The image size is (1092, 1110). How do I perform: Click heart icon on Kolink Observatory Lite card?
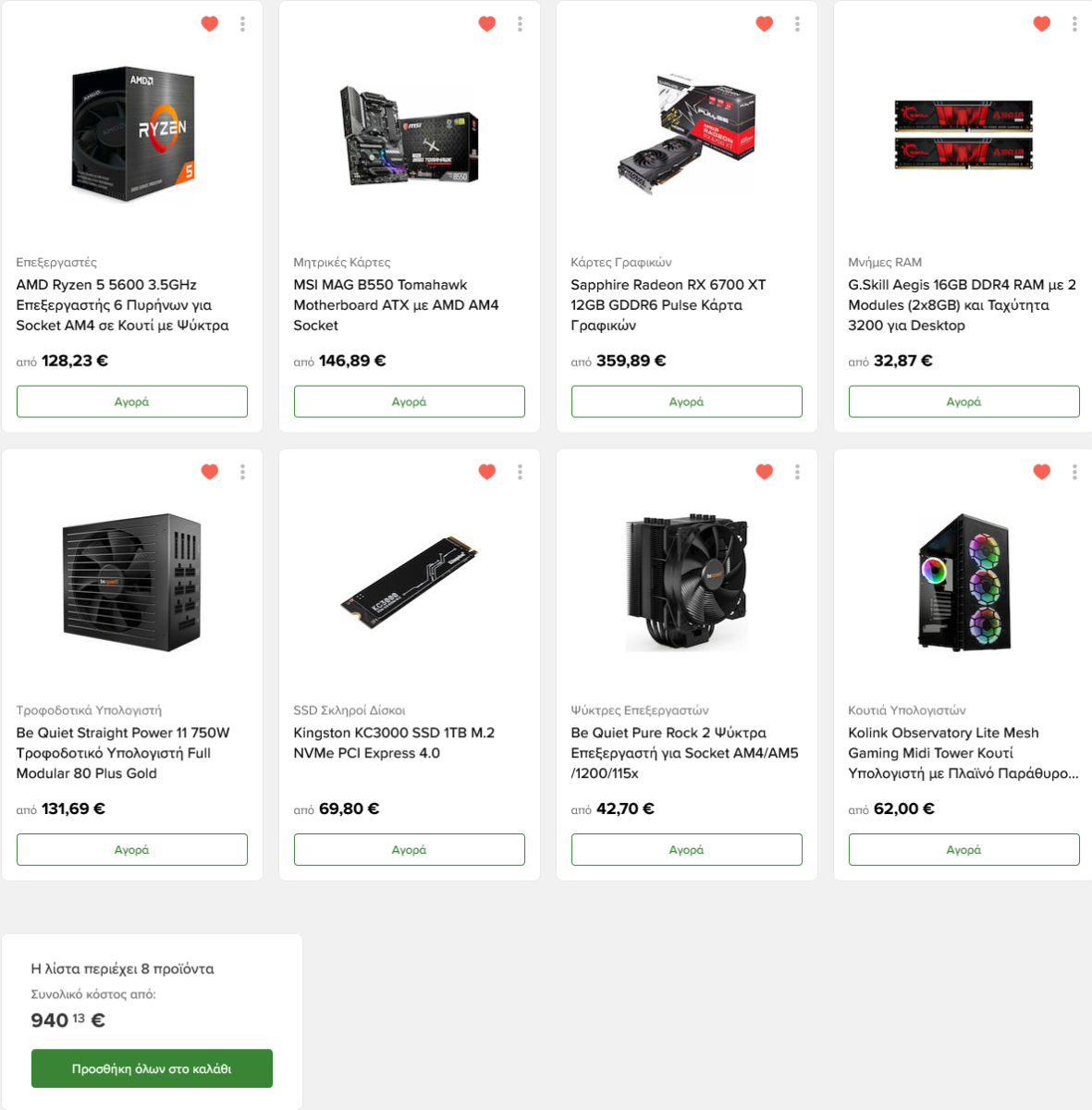tap(1042, 472)
